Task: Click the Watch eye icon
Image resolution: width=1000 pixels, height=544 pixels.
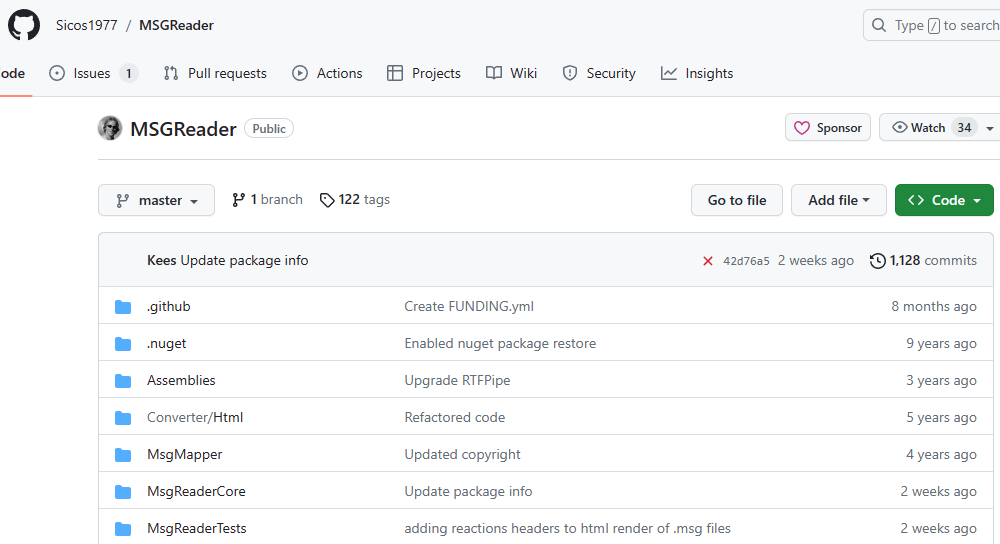Action: pyautogui.click(x=899, y=128)
